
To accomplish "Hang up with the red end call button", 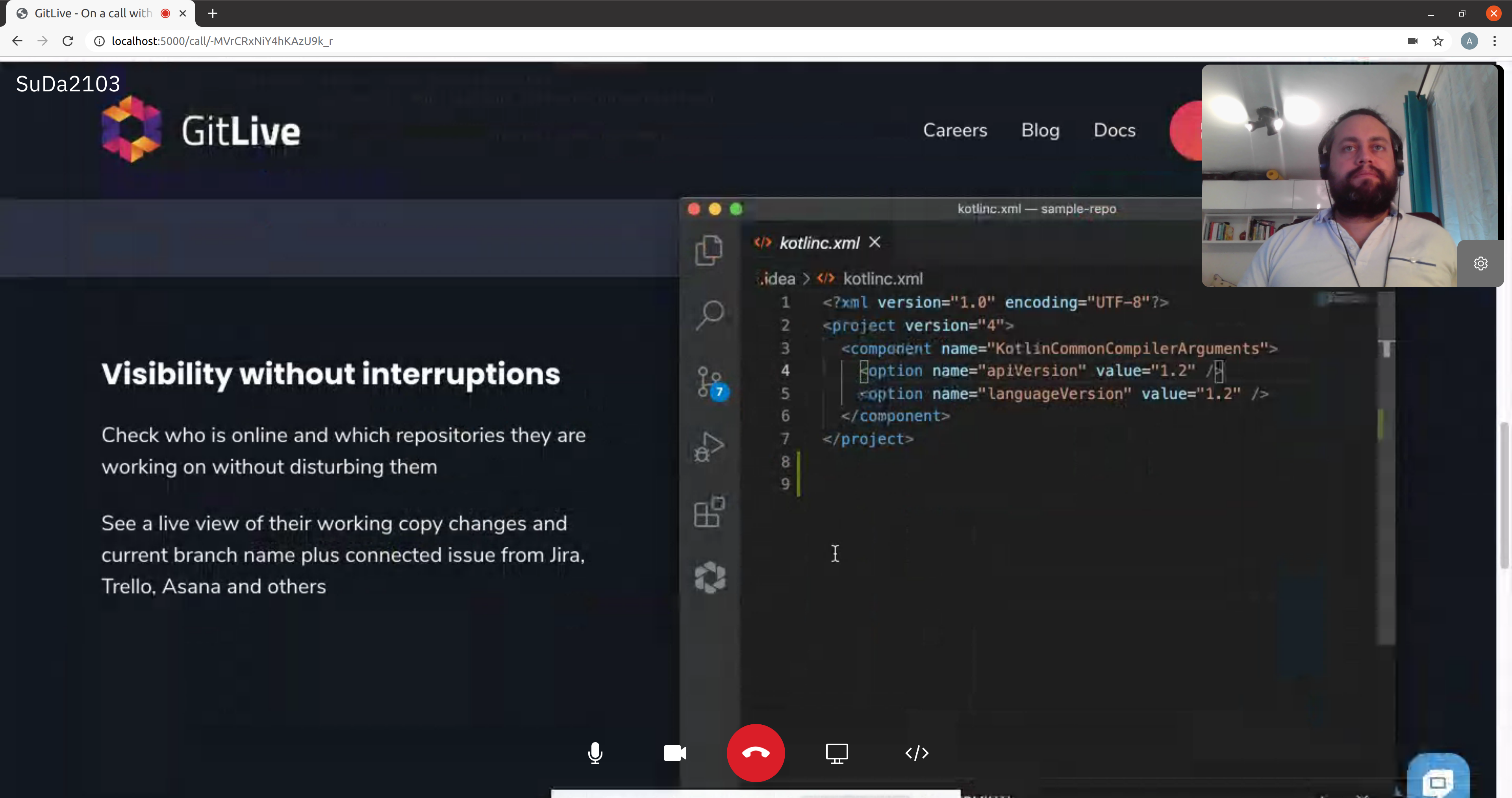I will (756, 753).
